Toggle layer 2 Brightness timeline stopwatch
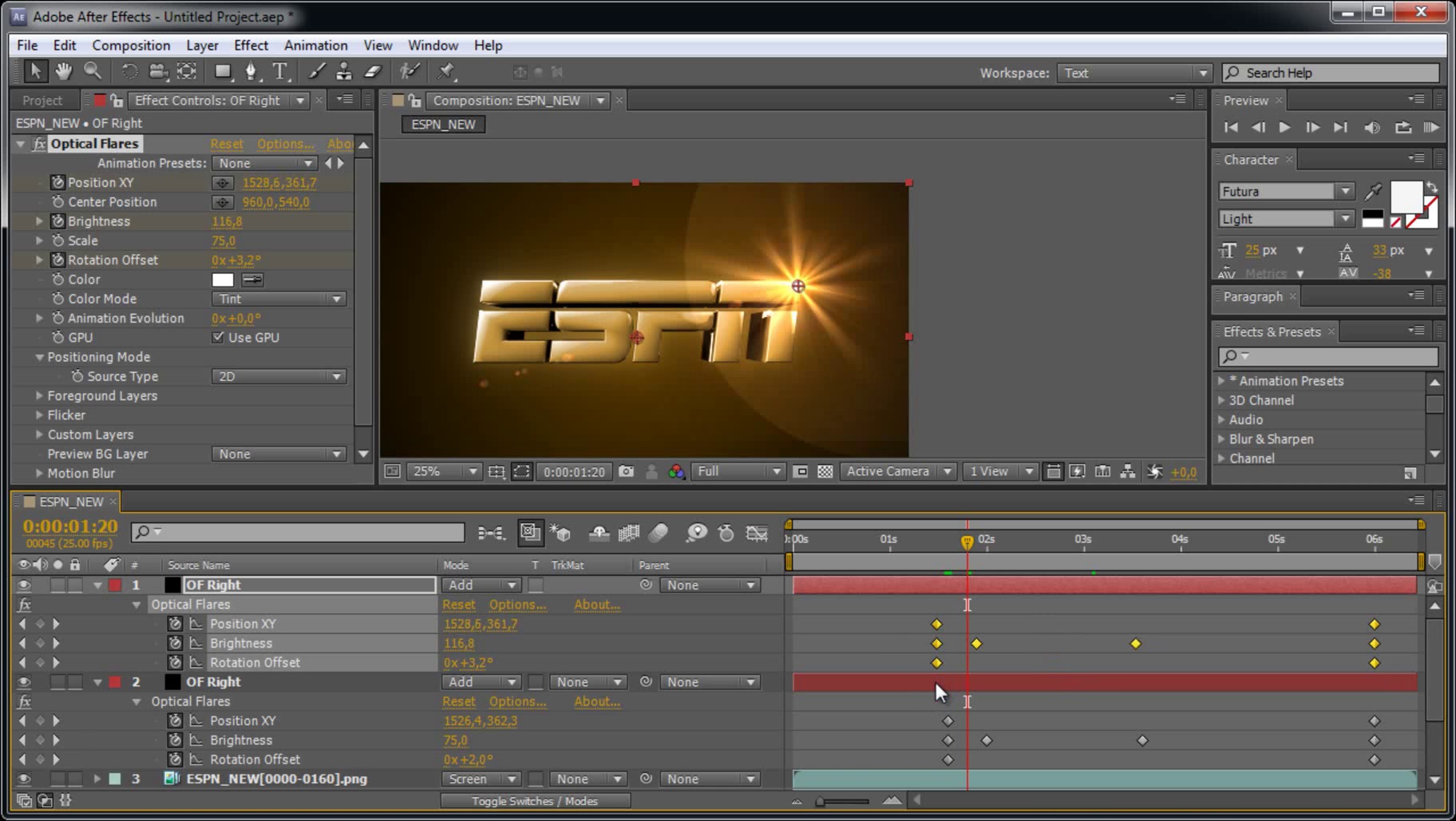 pos(176,740)
